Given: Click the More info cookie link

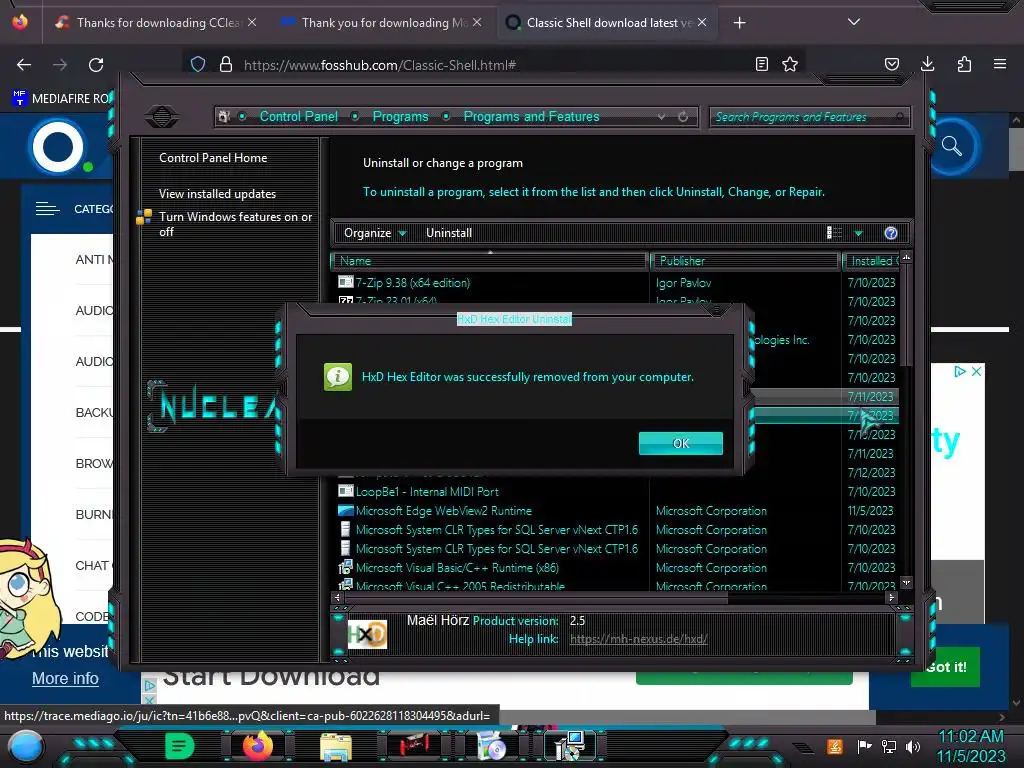Looking at the screenshot, I should [65, 679].
